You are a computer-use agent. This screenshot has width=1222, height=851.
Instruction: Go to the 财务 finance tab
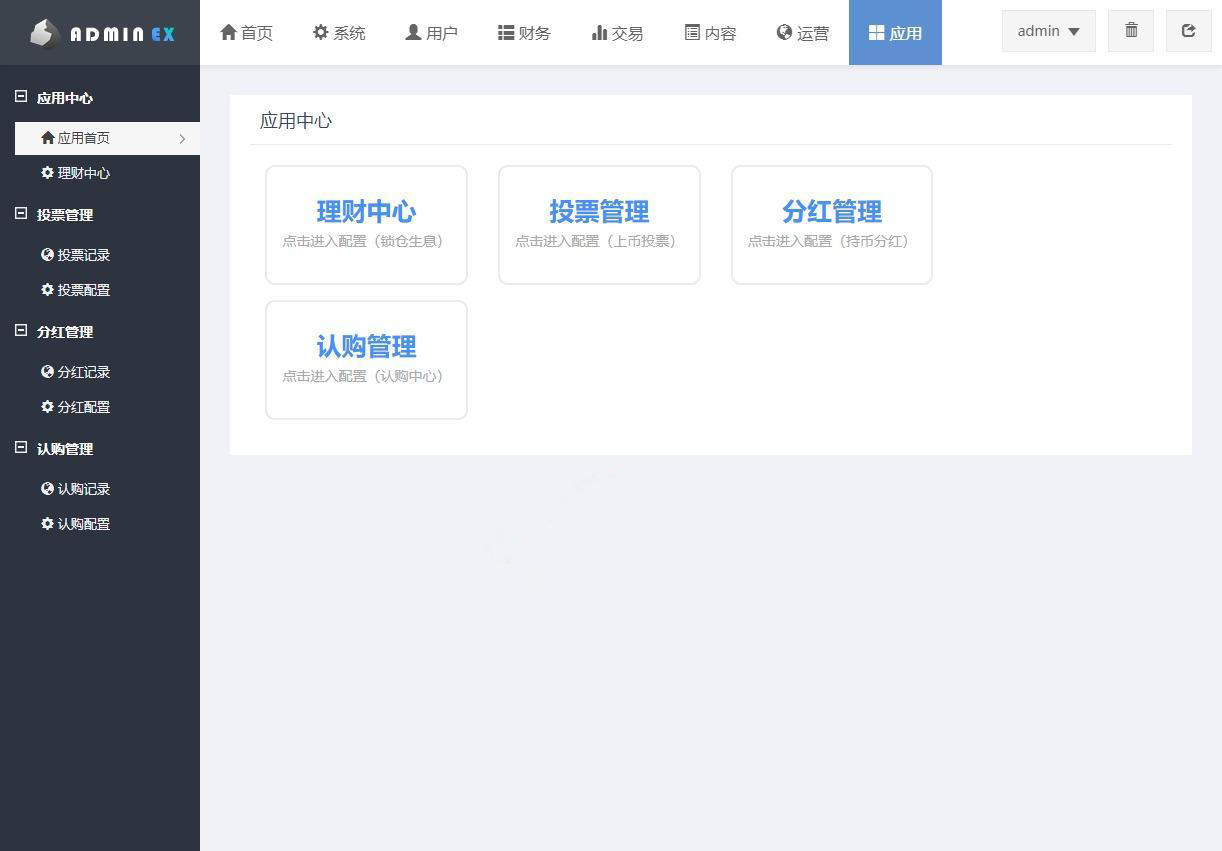pyautogui.click(x=524, y=33)
